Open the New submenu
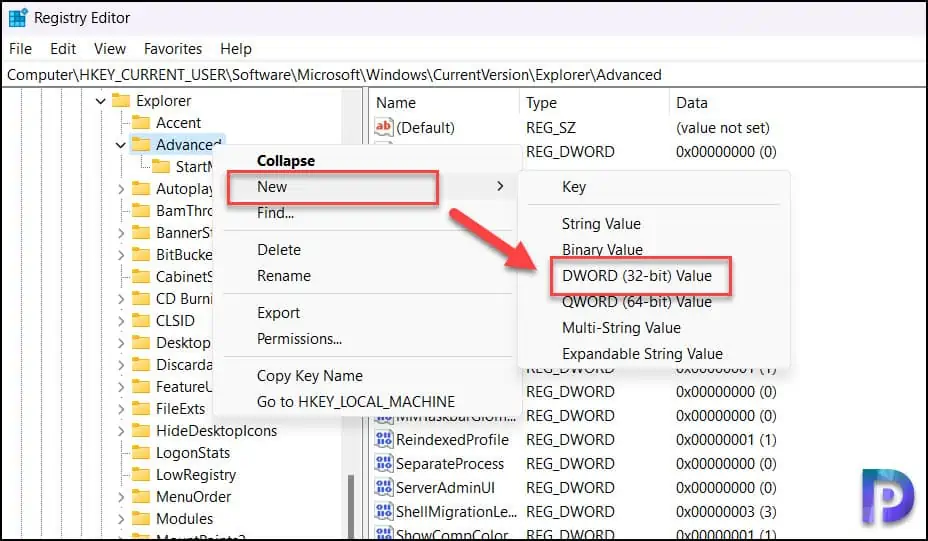The height and width of the screenshot is (541, 928). (367, 187)
